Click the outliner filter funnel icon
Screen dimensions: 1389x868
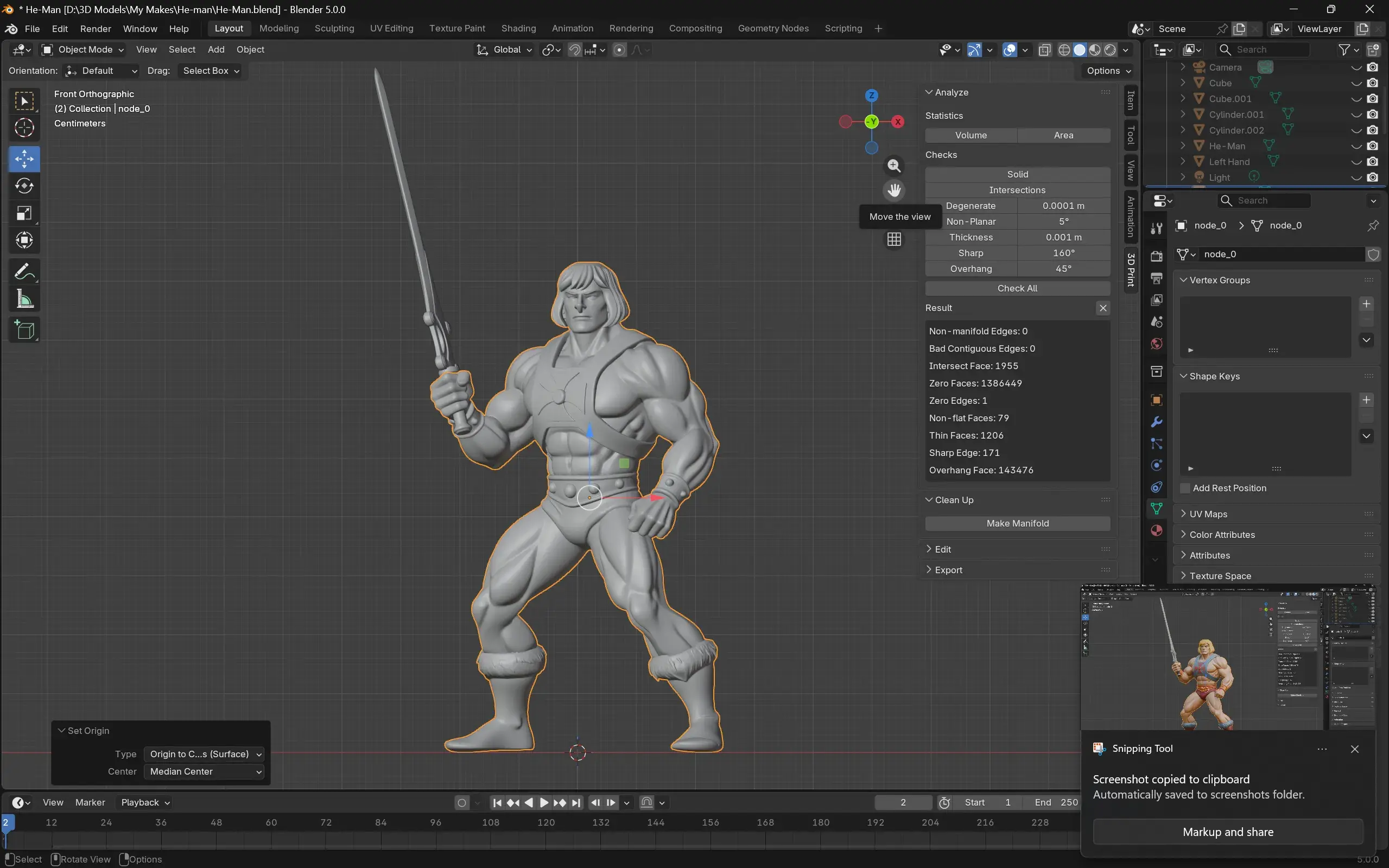[x=1343, y=50]
